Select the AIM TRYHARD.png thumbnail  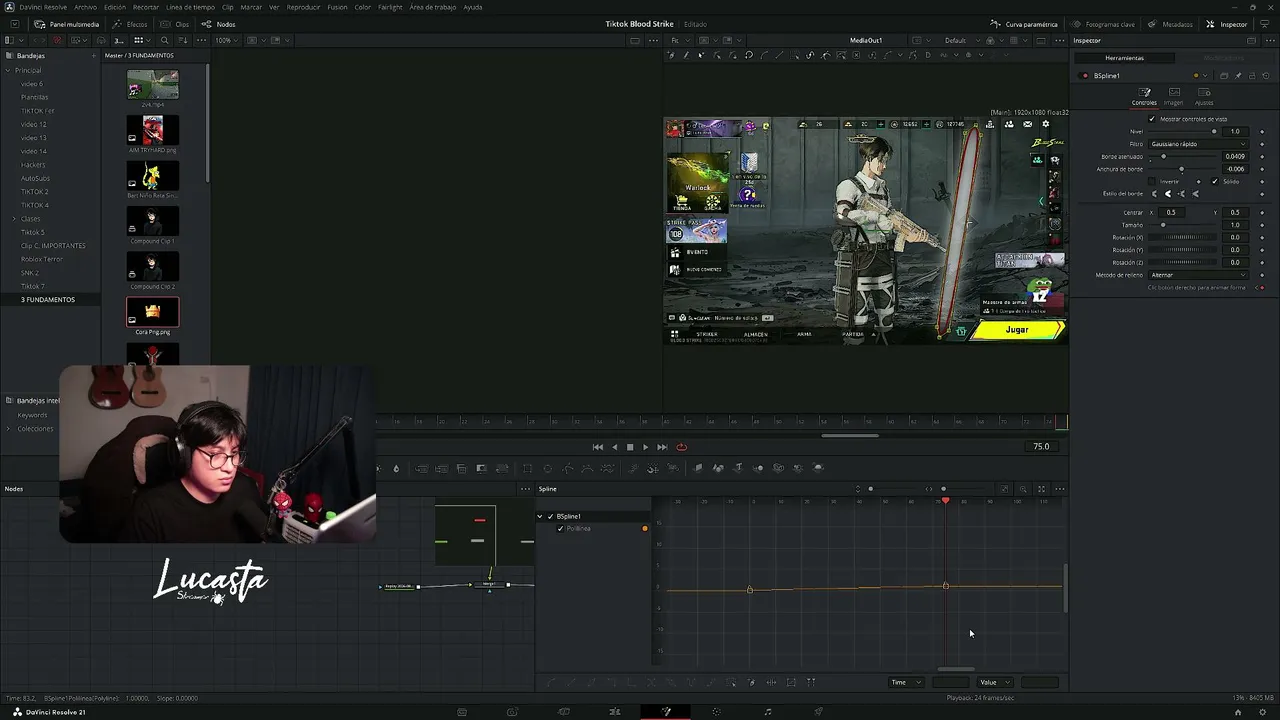(x=153, y=130)
